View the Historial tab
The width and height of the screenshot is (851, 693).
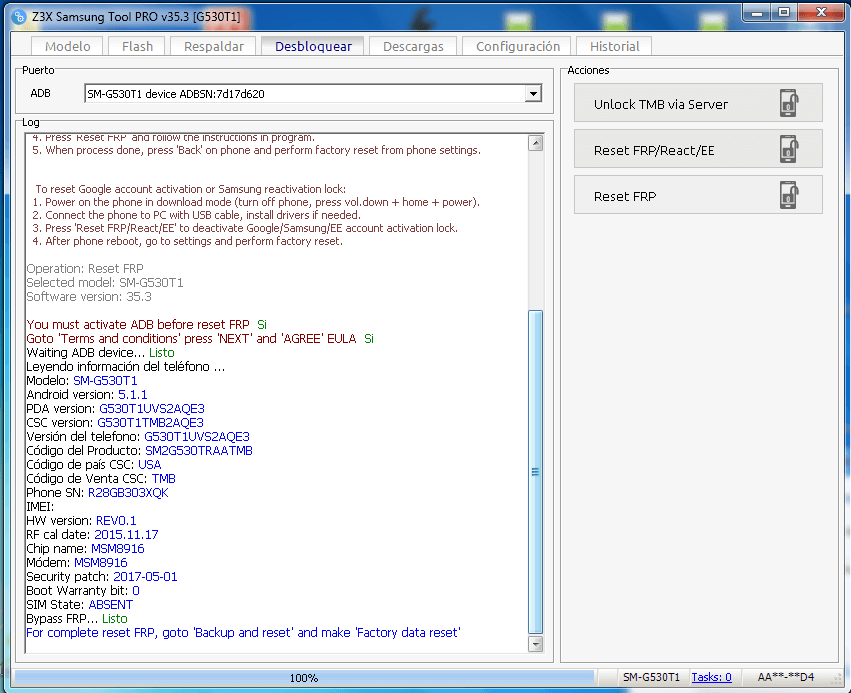point(614,46)
